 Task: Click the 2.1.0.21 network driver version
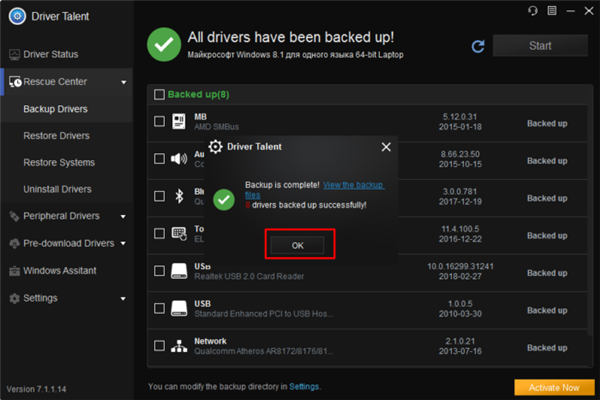click(x=460, y=341)
